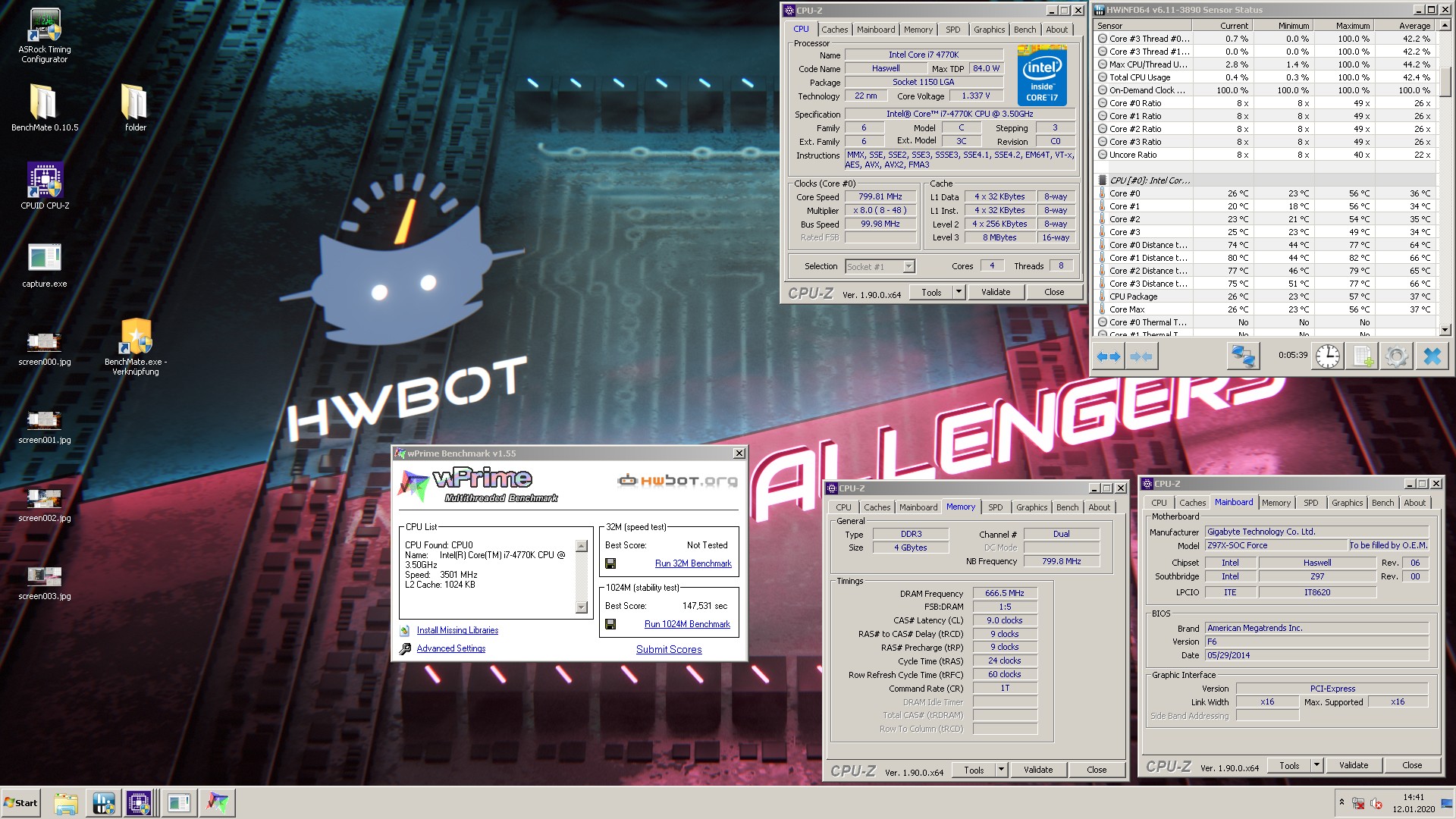Open Memory CPU-Z Tools dropdown arrow

coord(1001,770)
